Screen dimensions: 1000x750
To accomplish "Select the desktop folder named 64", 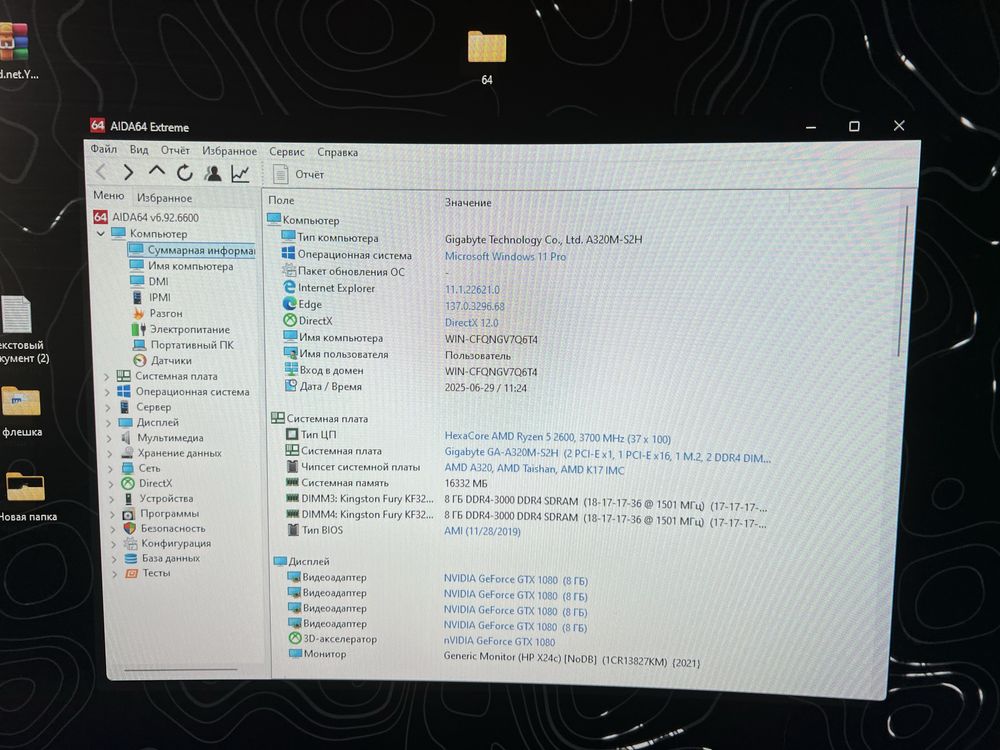I will [x=487, y=57].
